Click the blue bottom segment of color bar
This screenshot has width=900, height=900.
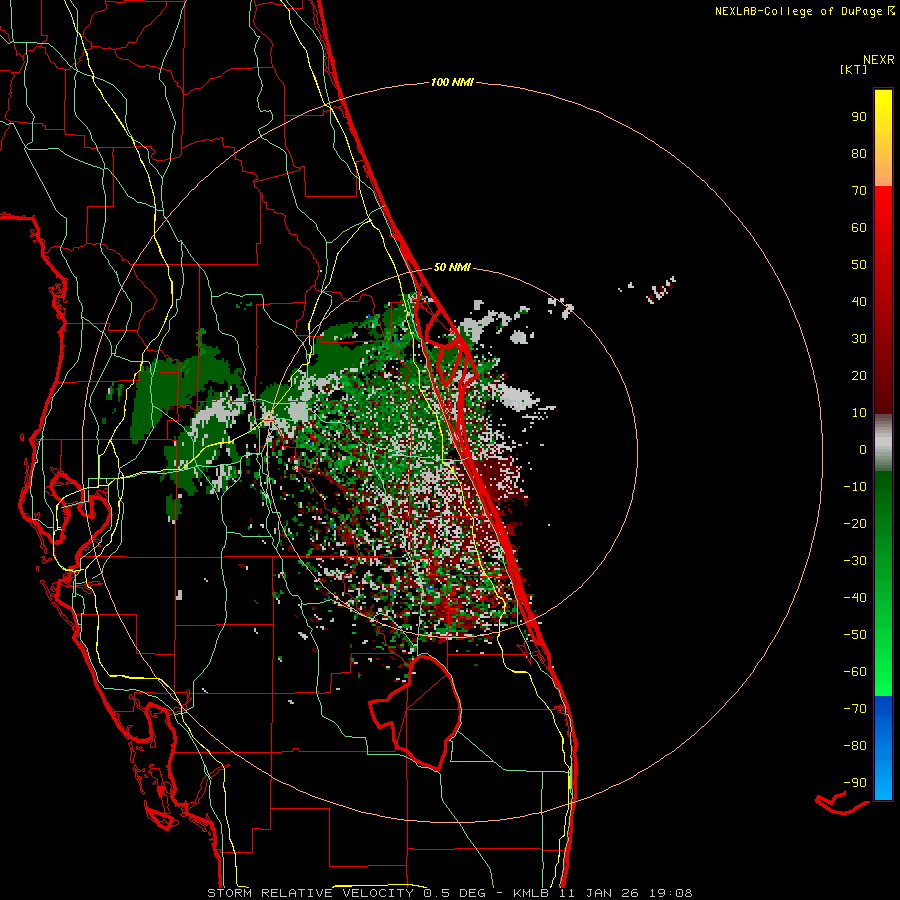883,748
